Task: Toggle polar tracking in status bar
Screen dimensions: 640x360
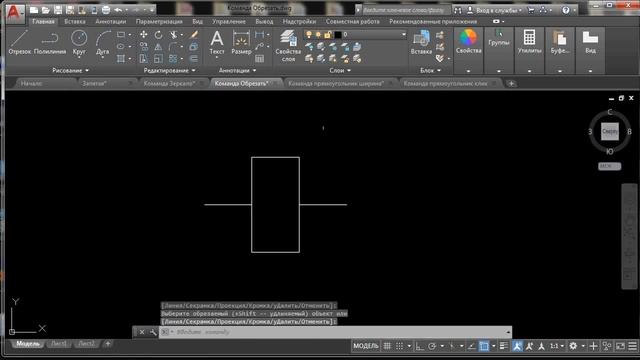Action: [432, 346]
